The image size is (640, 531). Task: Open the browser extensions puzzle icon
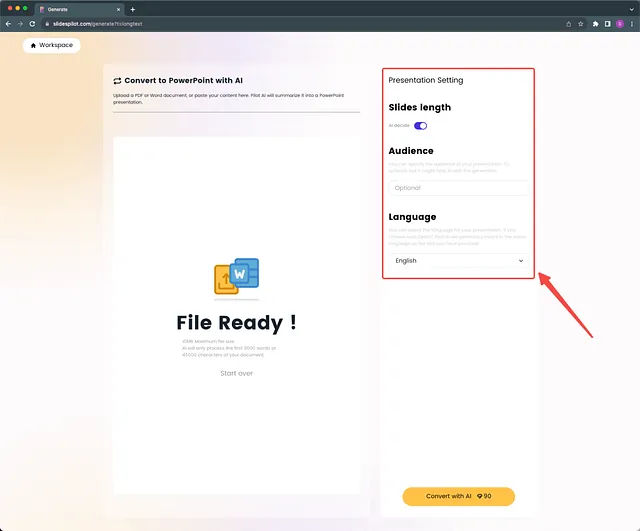point(596,24)
